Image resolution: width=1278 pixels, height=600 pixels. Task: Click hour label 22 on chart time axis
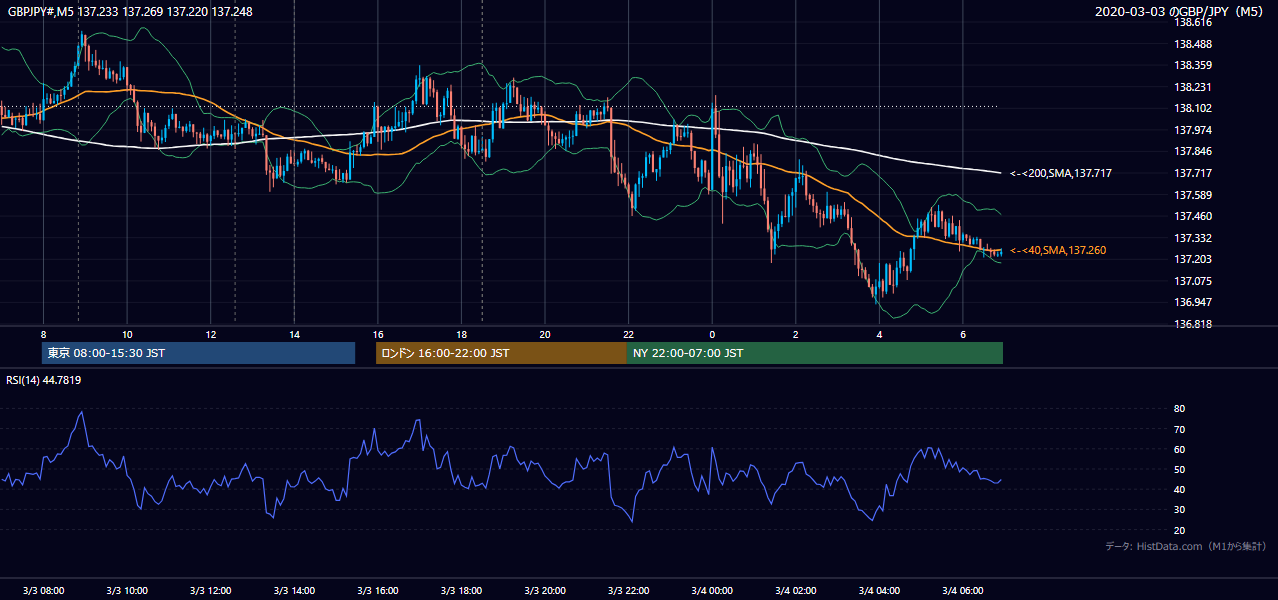(628, 334)
